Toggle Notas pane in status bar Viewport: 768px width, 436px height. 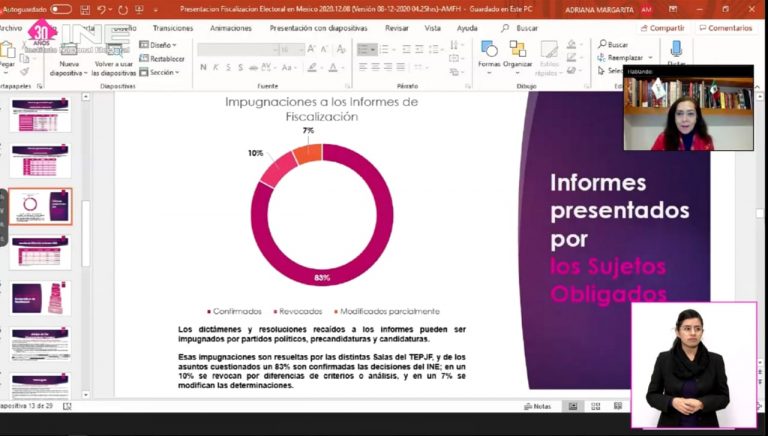[537, 406]
